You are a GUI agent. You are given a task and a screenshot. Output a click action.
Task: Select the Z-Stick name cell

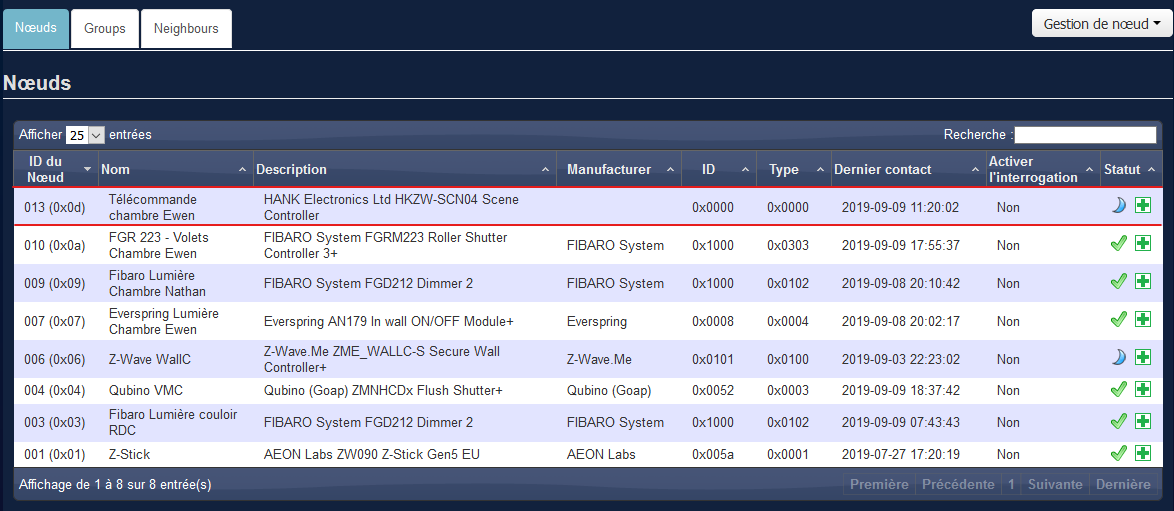176,454
